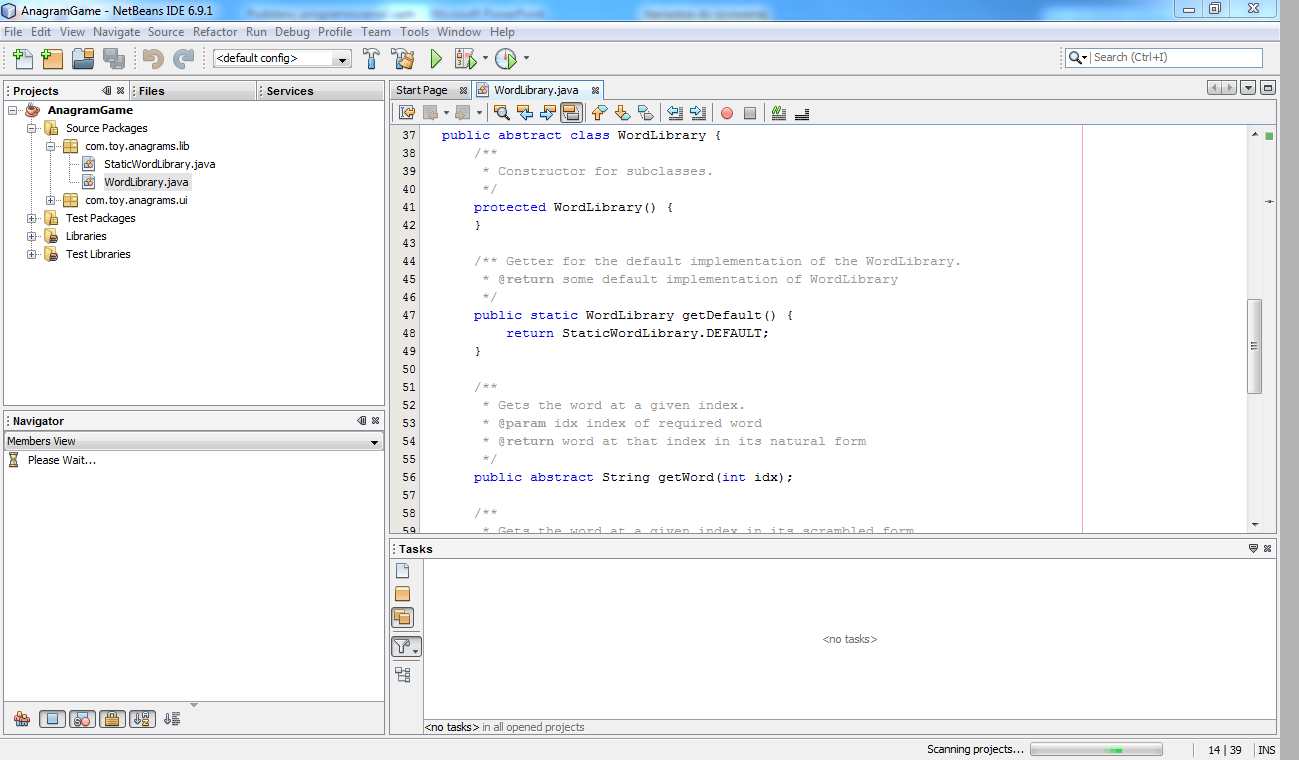Select StaticWordLibrary.java in project tree
This screenshot has width=1299, height=760.
(159, 164)
